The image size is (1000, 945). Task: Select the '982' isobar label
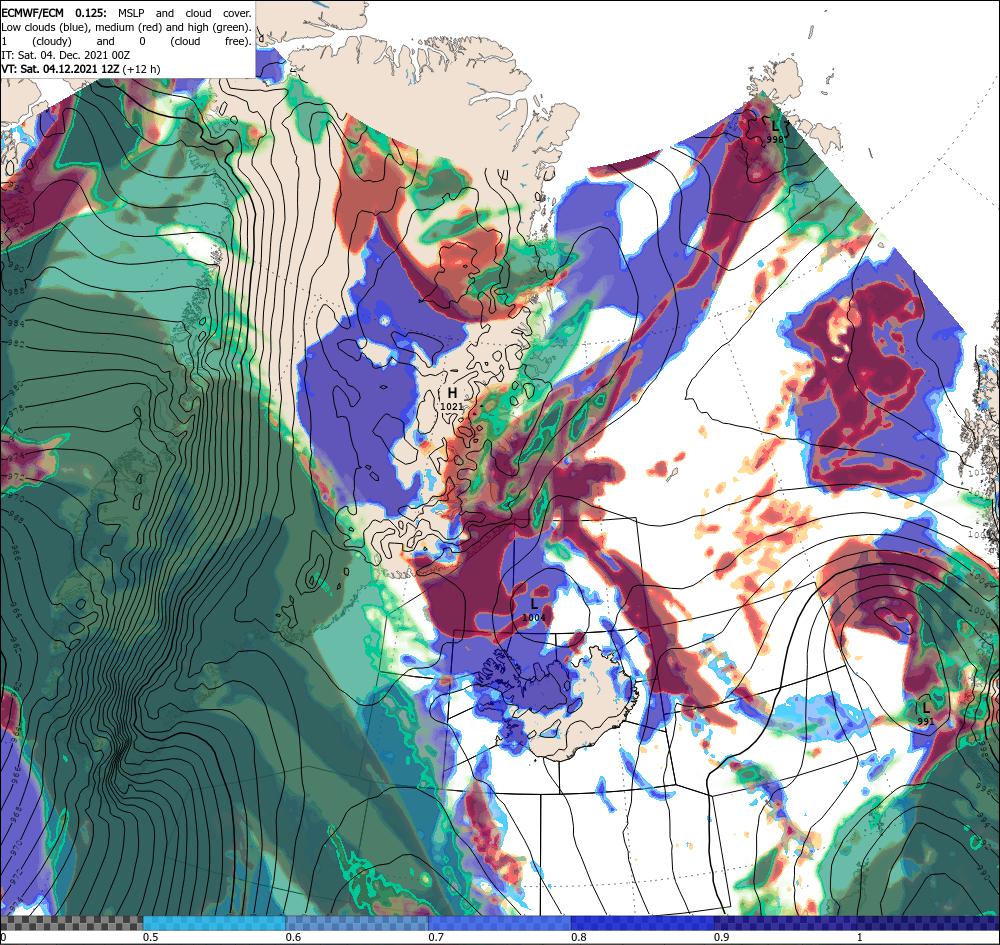pos(16,344)
